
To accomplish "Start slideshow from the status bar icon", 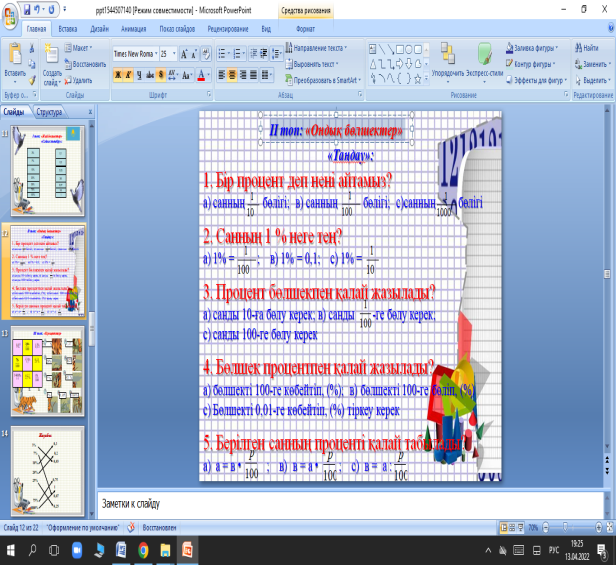I will tap(521, 528).
